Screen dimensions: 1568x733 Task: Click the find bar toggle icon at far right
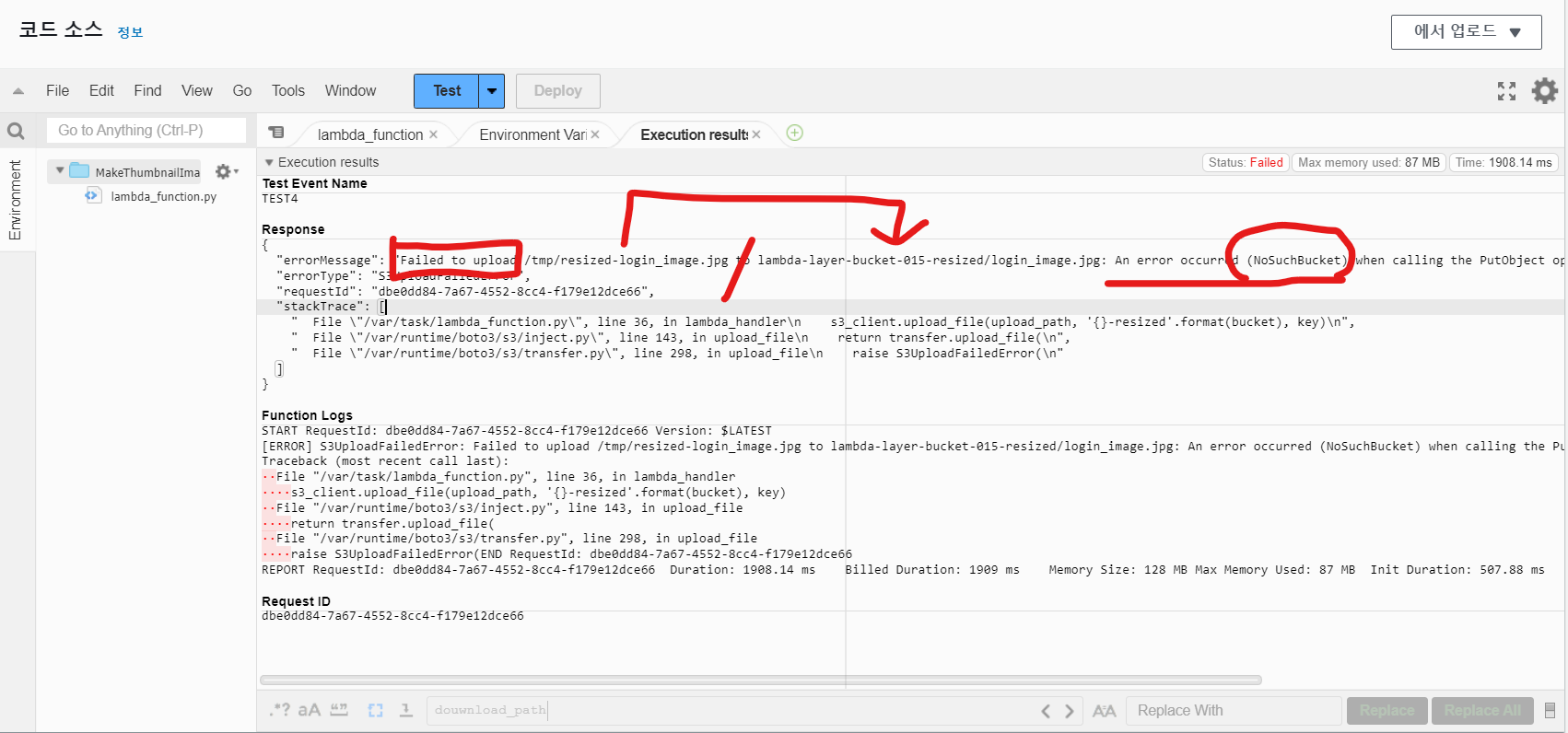1550,711
